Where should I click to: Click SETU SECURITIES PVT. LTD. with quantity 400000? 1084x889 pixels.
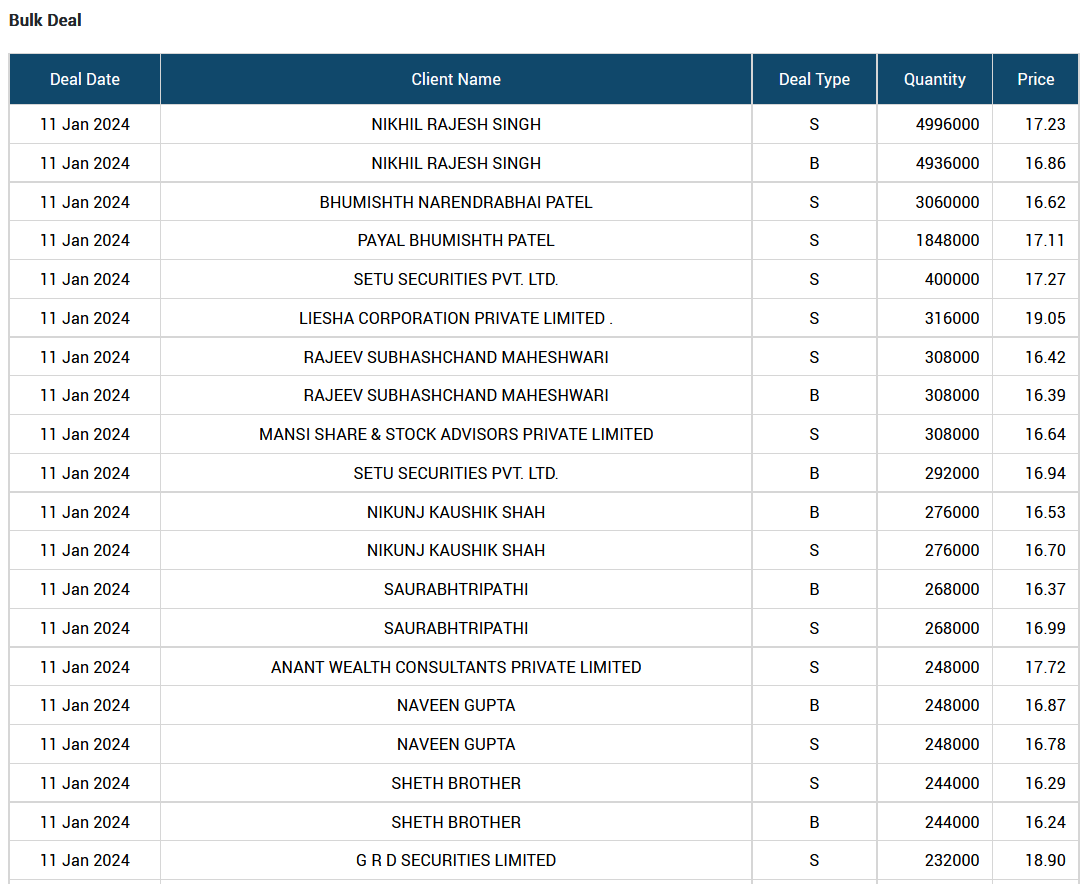[456, 279]
